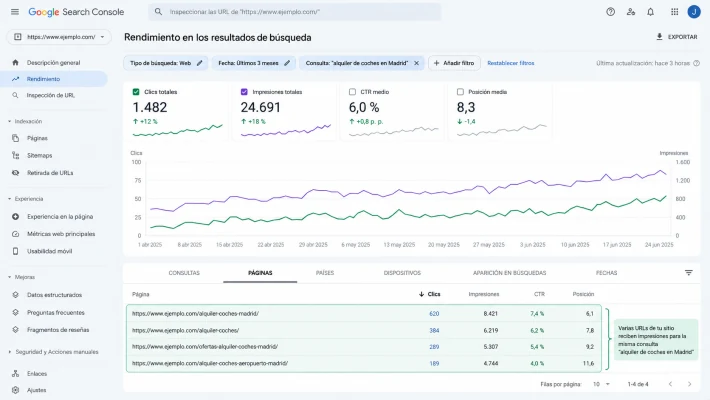Open the hamburger main menu

(15, 12)
